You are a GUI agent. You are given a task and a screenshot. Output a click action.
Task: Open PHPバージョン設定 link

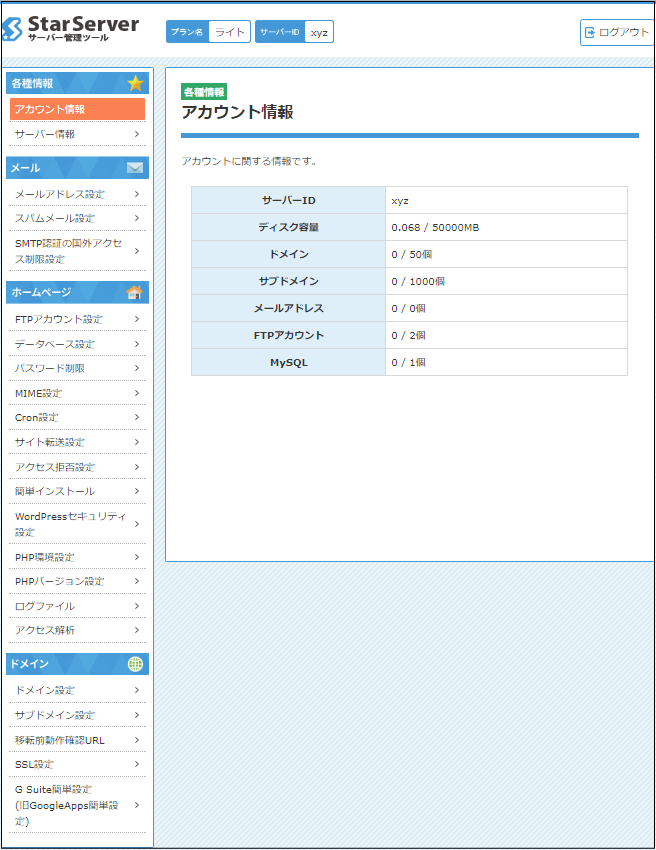tap(78, 581)
